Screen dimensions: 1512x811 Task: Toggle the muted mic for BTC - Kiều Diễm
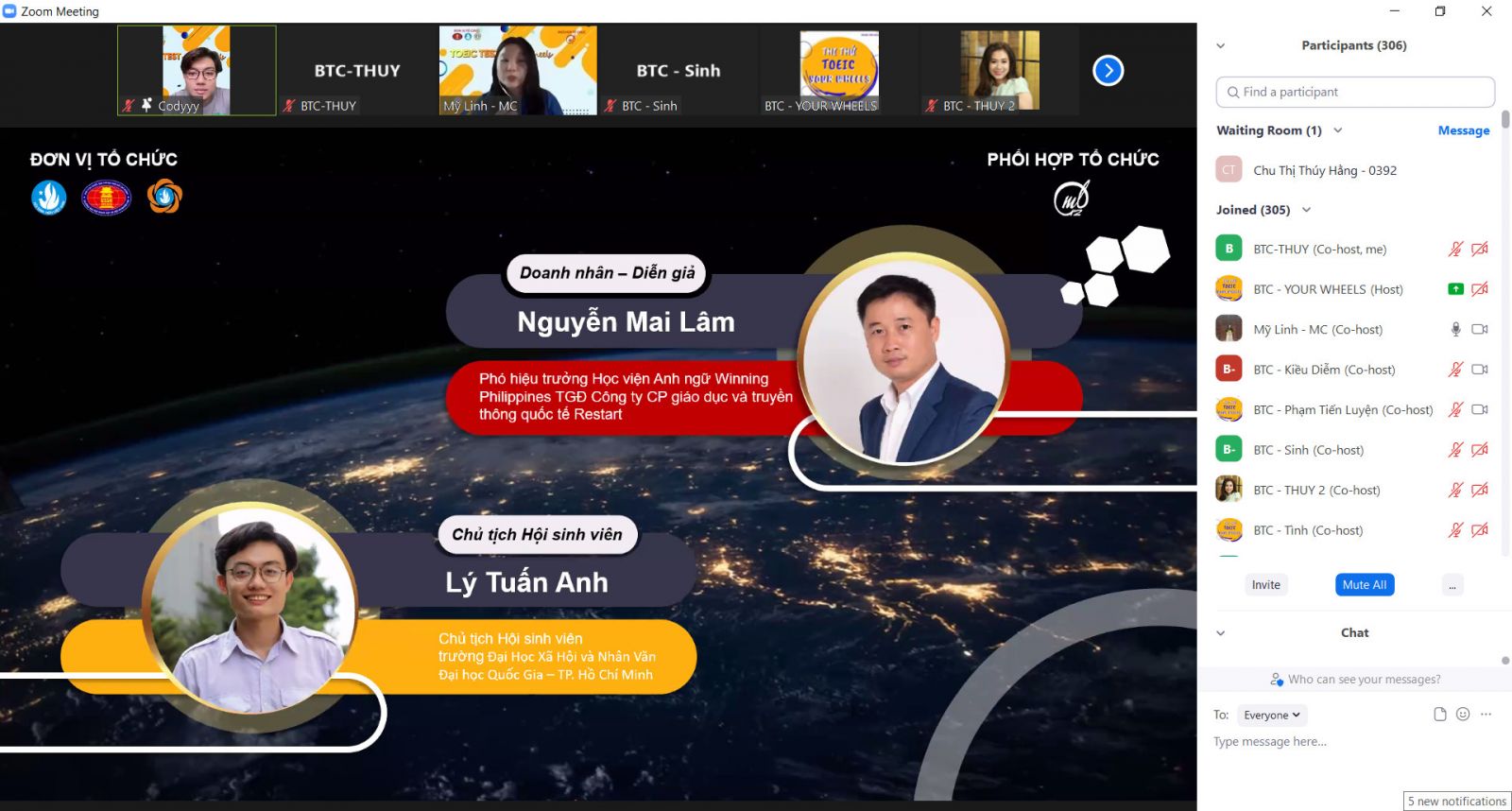click(x=1455, y=370)
